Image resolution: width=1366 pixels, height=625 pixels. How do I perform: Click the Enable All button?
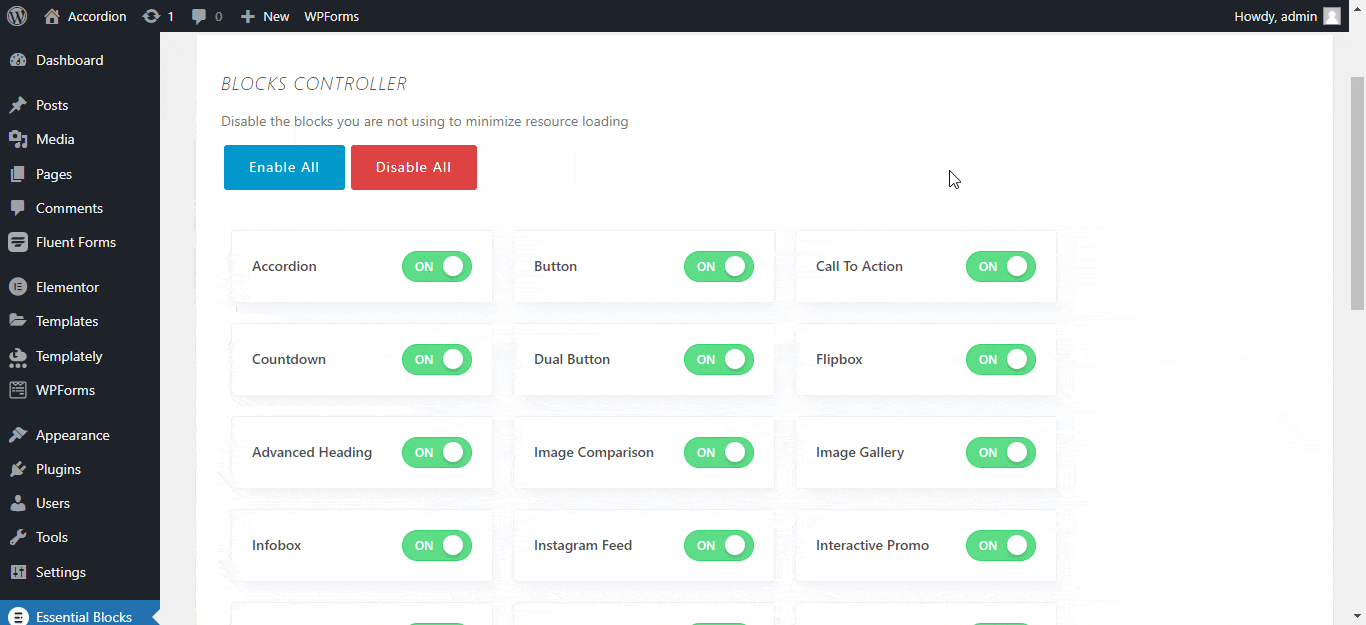coord(284,167)
